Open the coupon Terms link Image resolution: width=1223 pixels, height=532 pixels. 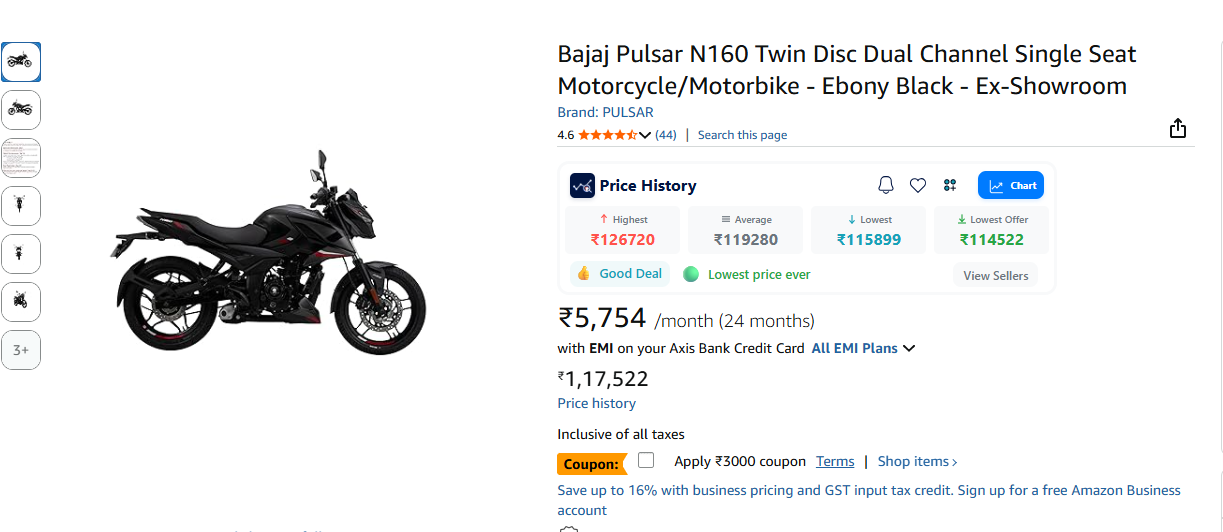(x=835, y=461)
